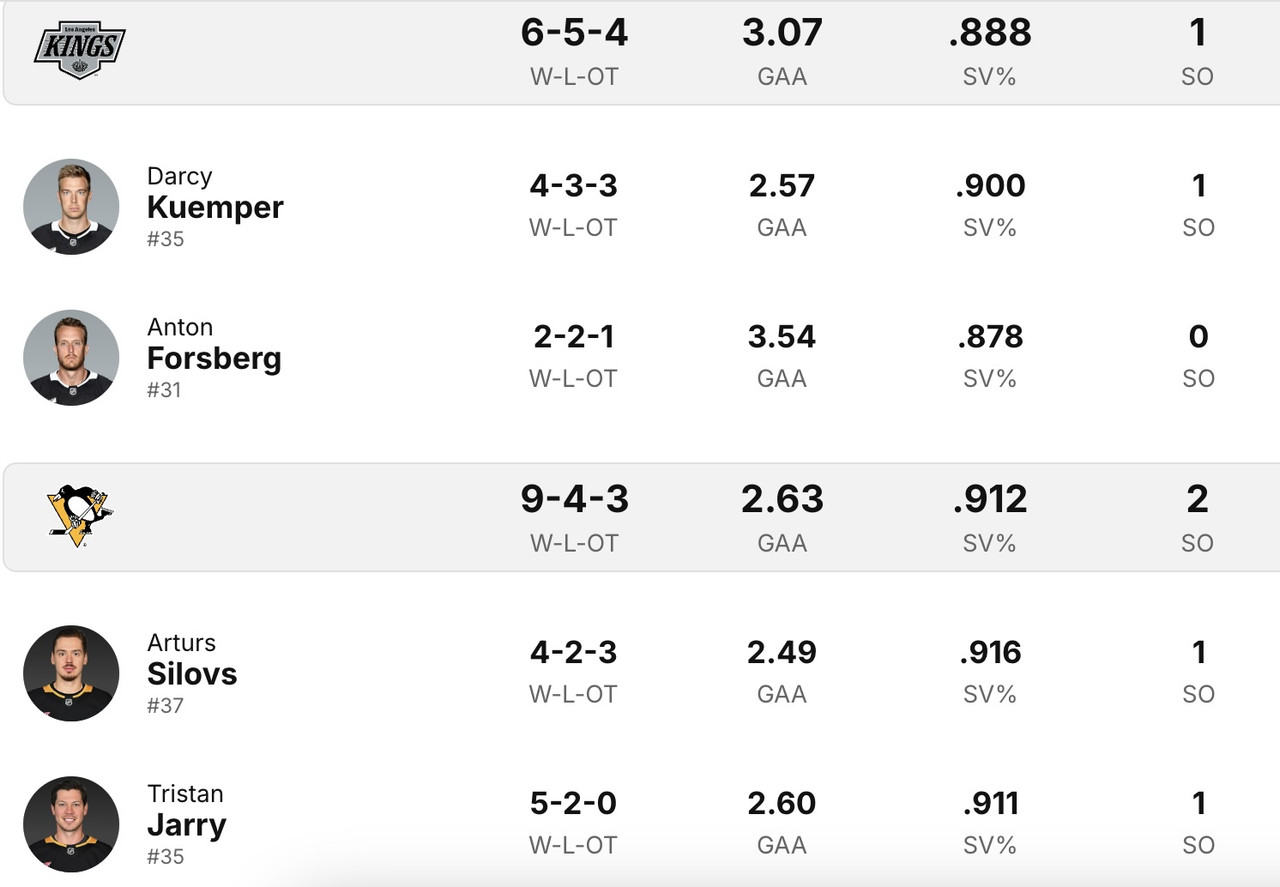Screen dimensions: 1280x887
Task: Click Forsberg's 3.54 GAA stat
Action: tap(782, 337)
